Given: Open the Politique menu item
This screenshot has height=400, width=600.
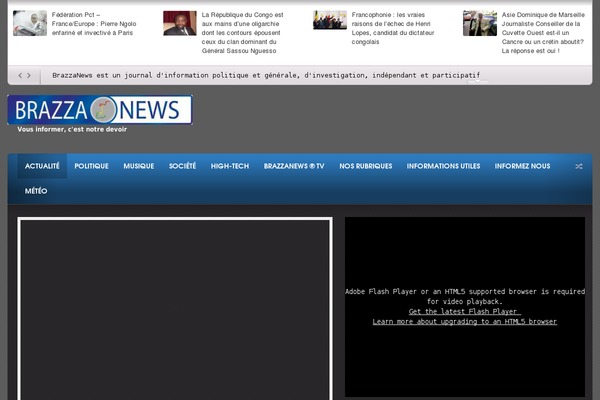Looking at the screenshot, I should (x=91, y=166).
